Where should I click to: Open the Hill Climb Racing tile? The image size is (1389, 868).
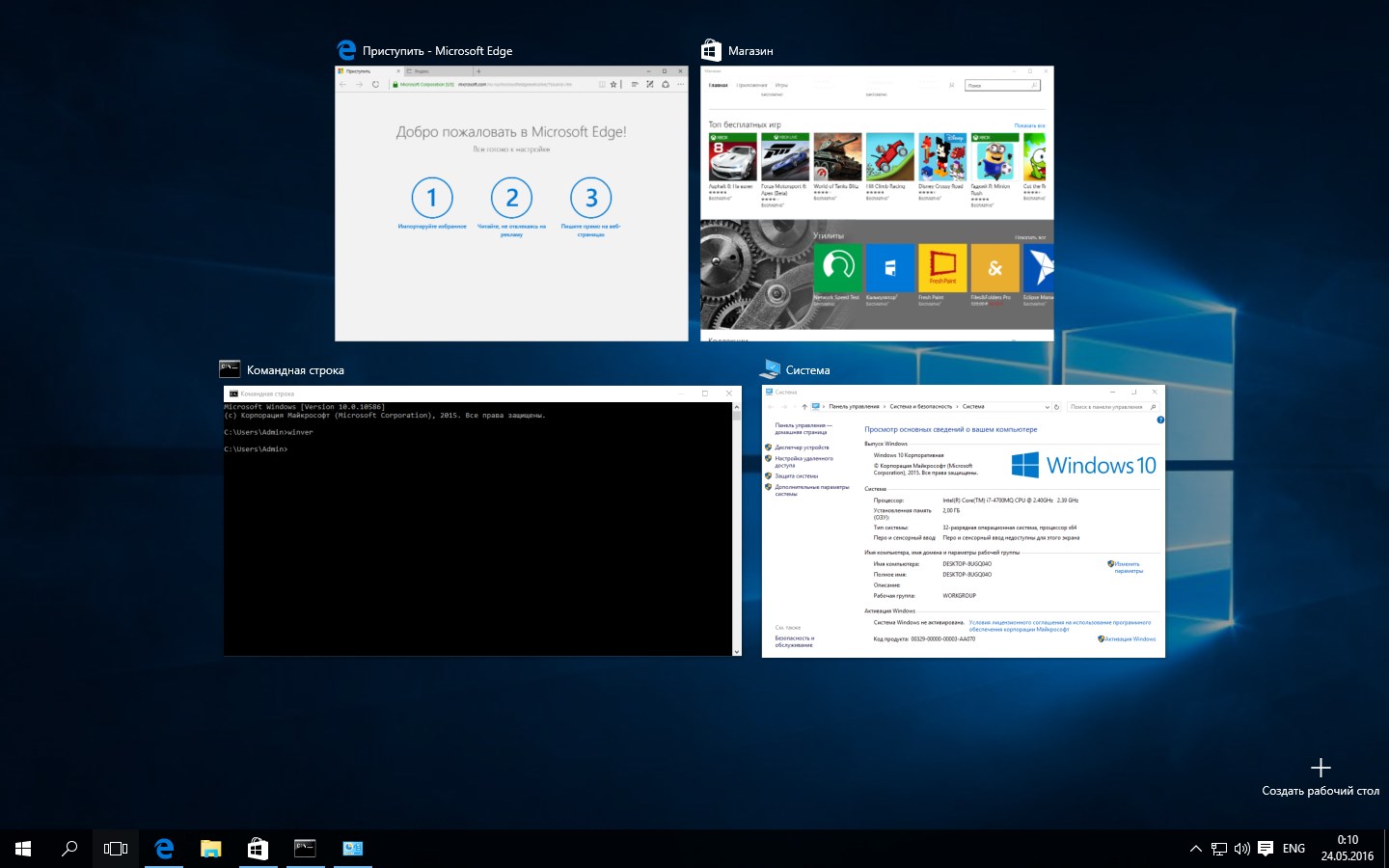tap(889, 166)
